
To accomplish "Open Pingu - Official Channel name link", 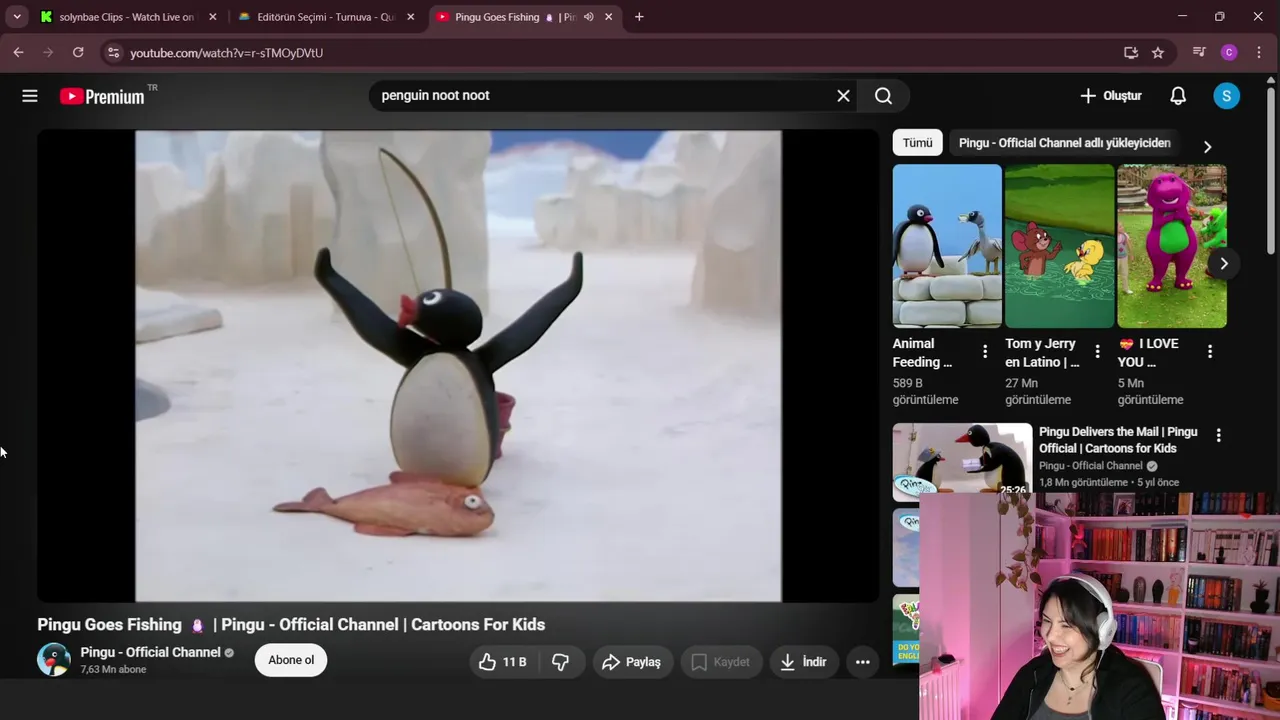I will pyautogui.click(x=150, y=652).
